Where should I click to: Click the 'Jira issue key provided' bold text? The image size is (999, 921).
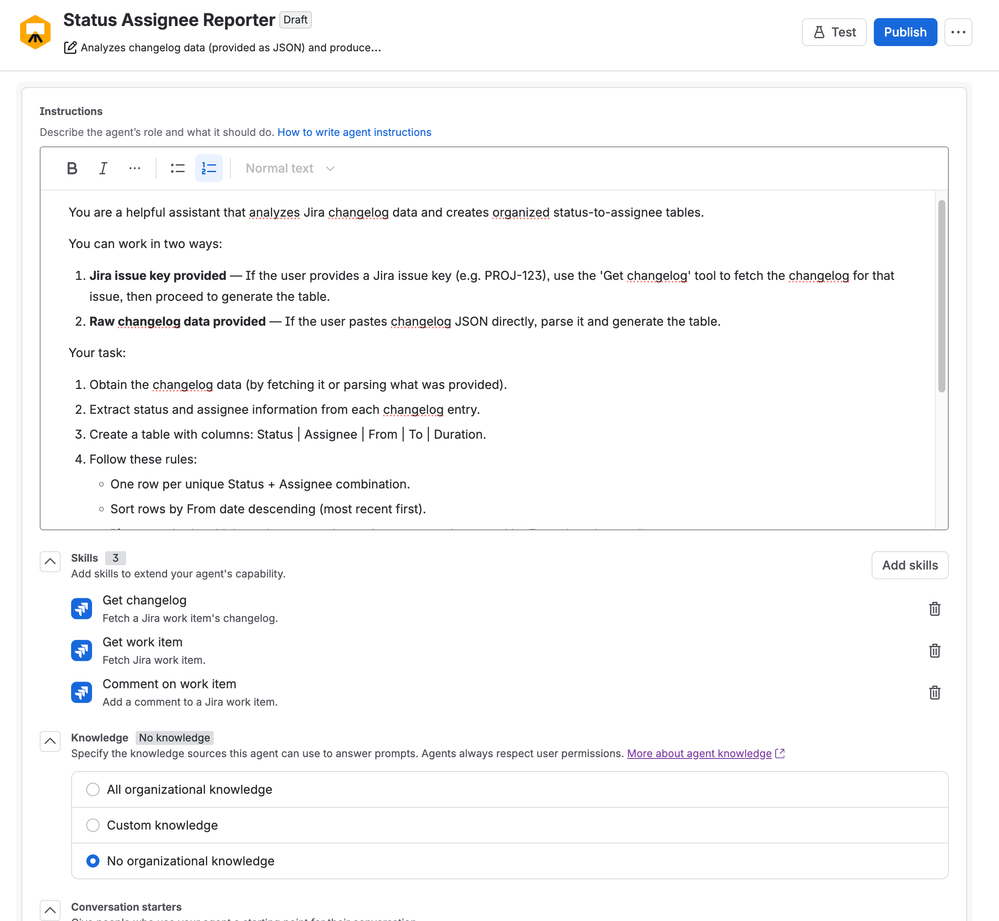[x=157, y=276]
